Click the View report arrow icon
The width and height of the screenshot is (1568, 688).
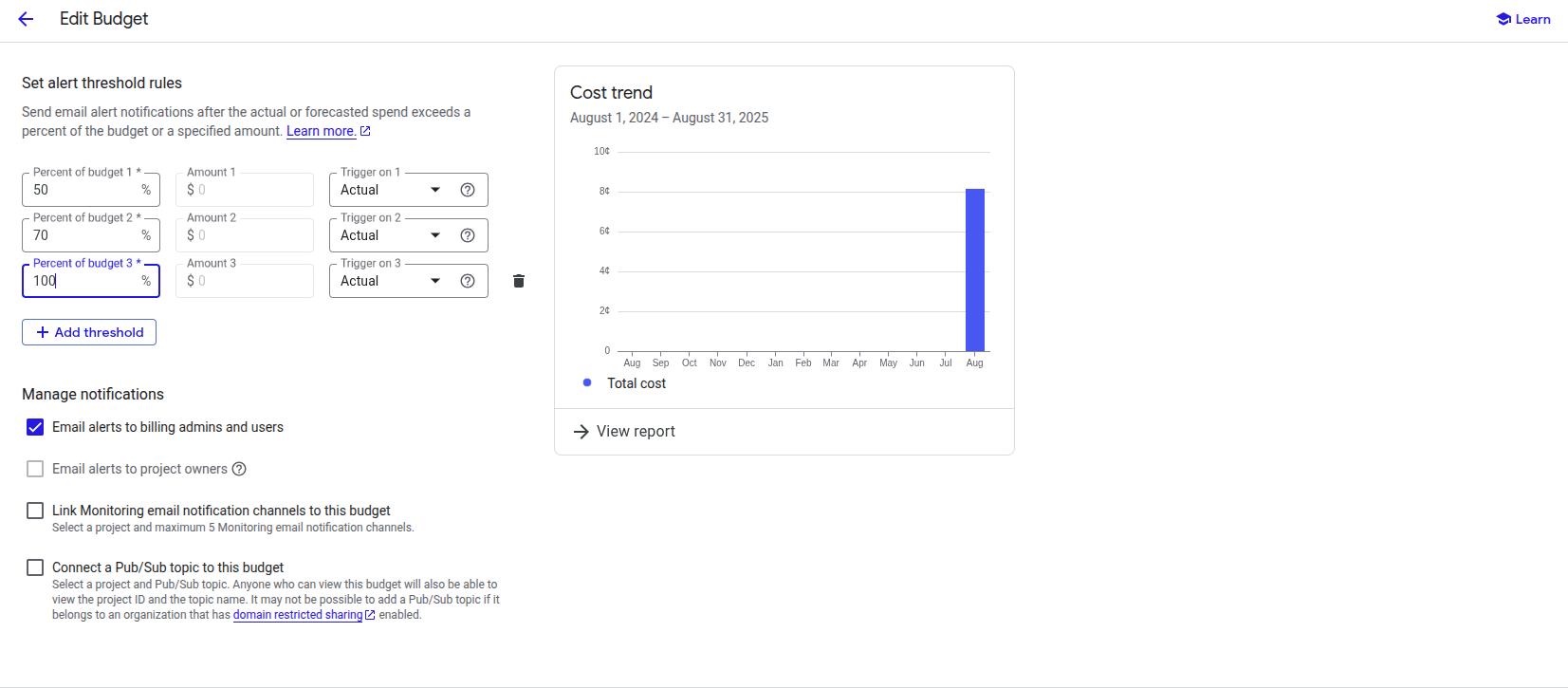coord(581,432)
